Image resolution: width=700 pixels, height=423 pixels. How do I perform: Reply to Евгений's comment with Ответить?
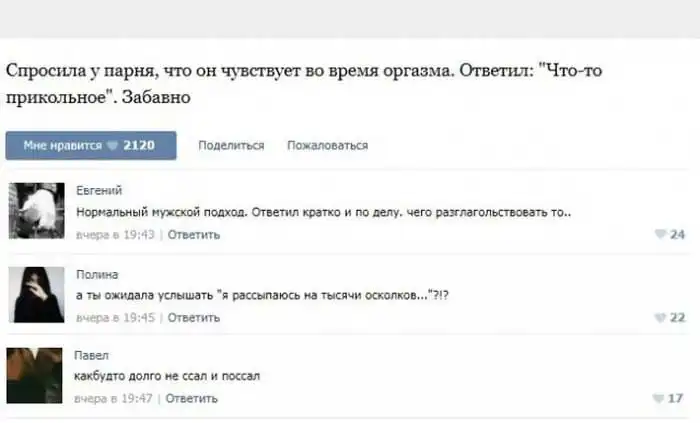point(194,235)
